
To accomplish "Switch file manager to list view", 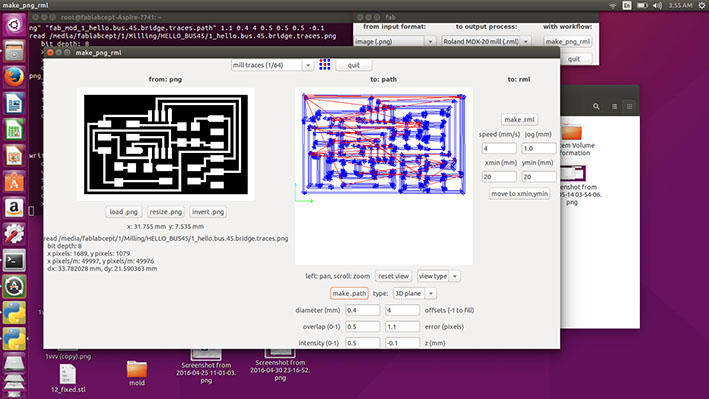I will coord(614,106).
